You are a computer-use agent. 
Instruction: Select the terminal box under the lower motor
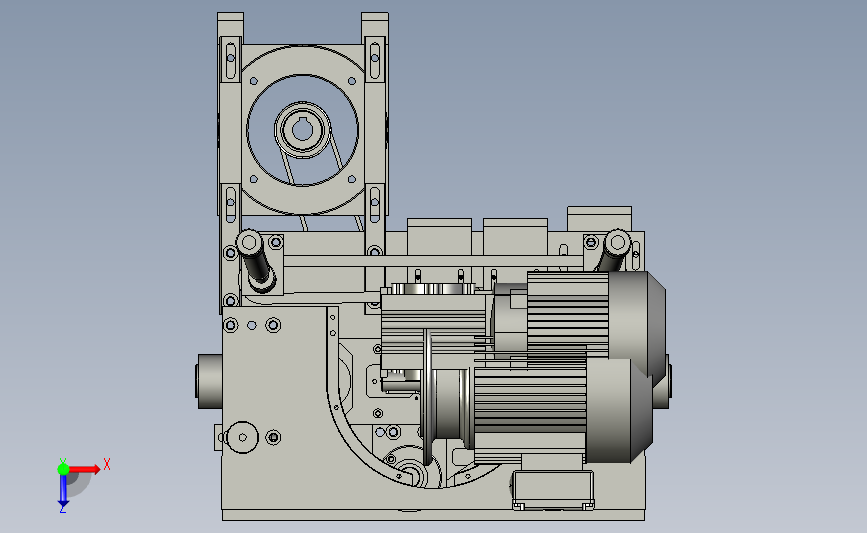pos(552,490)
